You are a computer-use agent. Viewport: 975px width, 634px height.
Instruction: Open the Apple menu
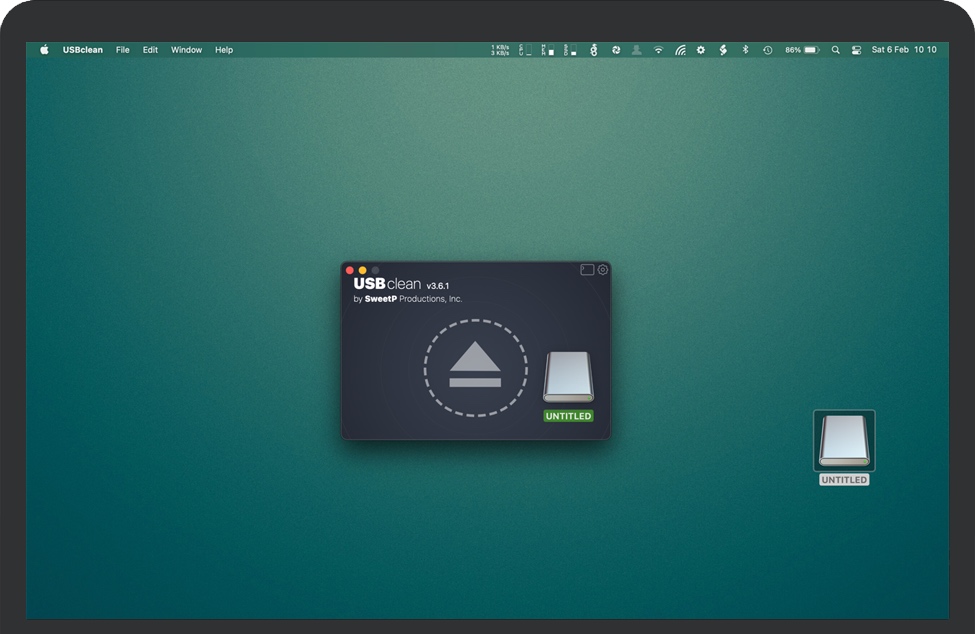click(44, 50)
